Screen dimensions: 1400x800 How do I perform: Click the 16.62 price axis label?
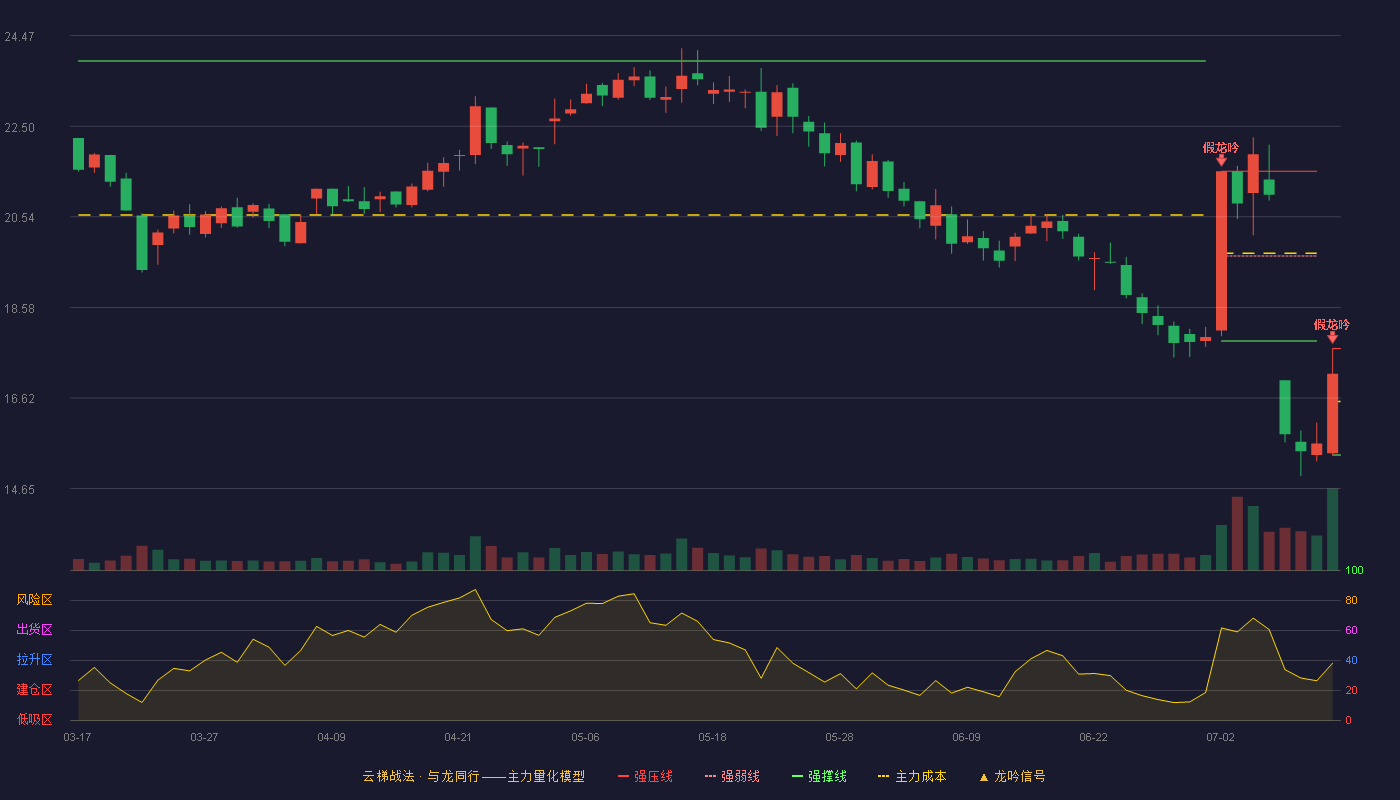[x=19, y=399]
